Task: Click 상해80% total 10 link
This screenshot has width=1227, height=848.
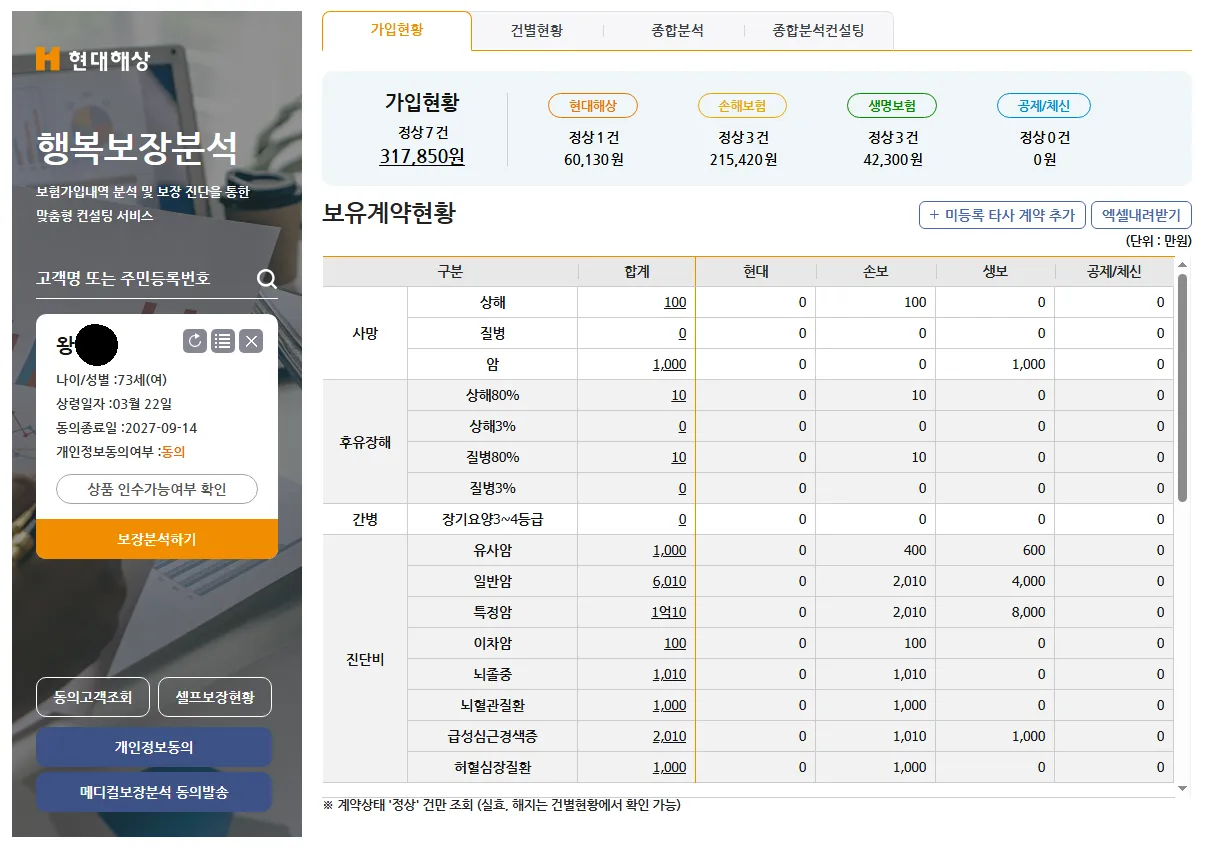Action: point(679,395)
